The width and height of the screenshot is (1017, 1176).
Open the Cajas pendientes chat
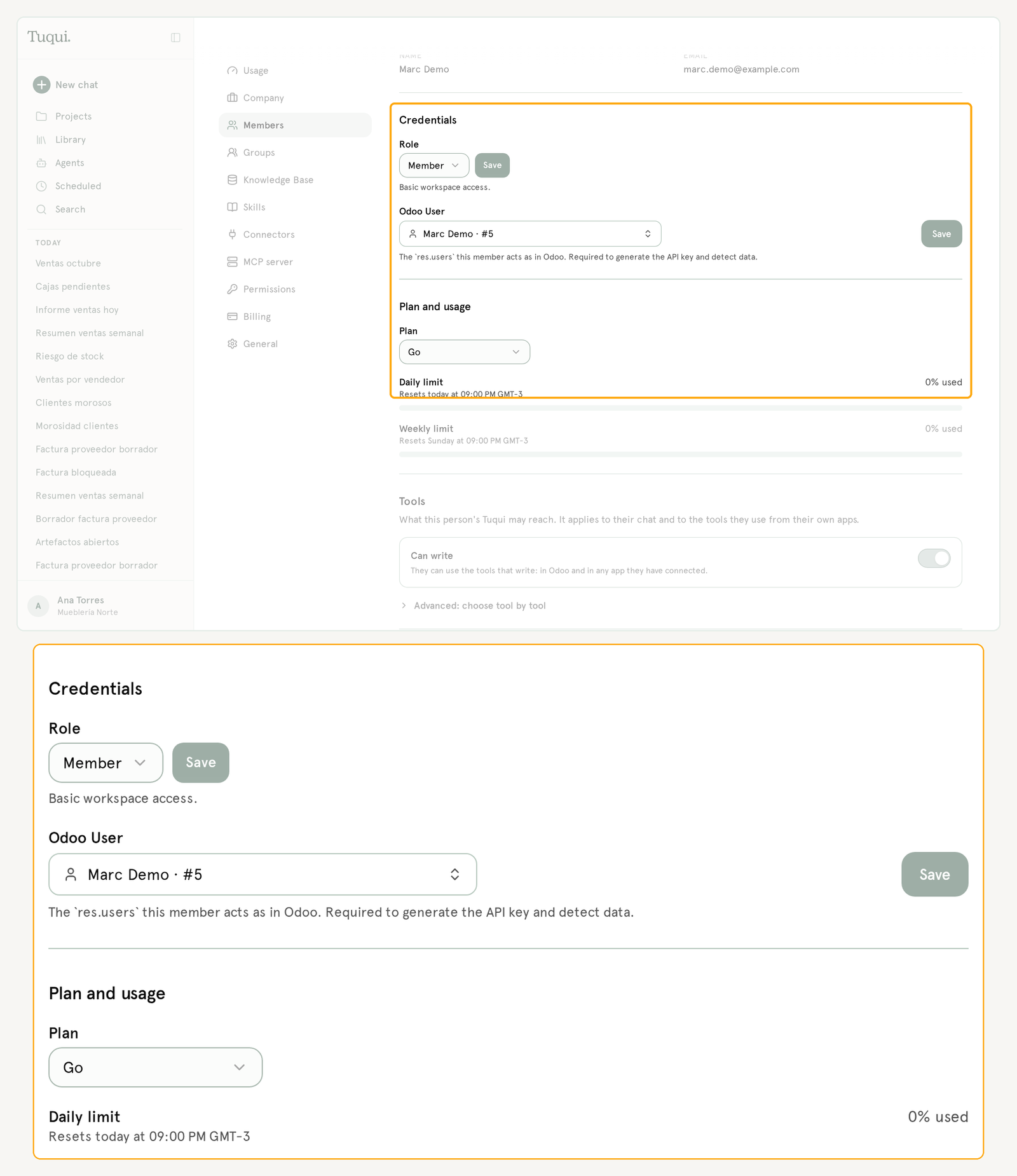click(73, 287)
